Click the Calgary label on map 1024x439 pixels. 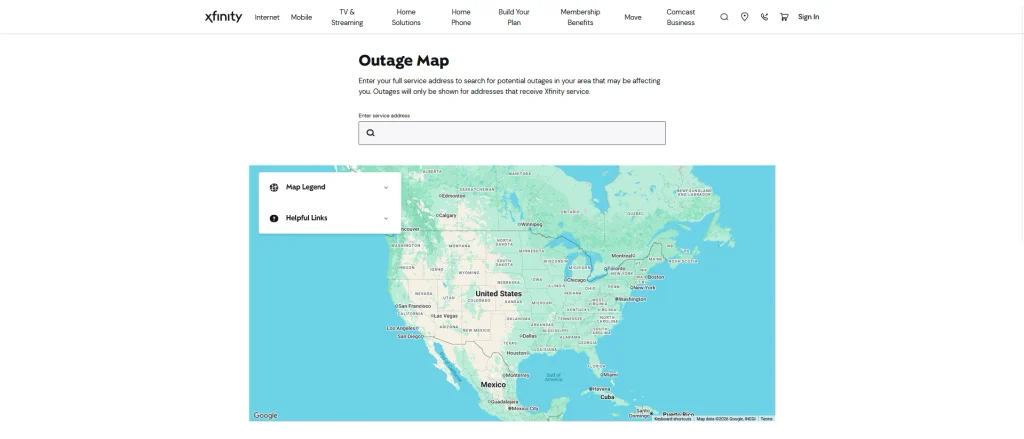[x=447, y=215]
